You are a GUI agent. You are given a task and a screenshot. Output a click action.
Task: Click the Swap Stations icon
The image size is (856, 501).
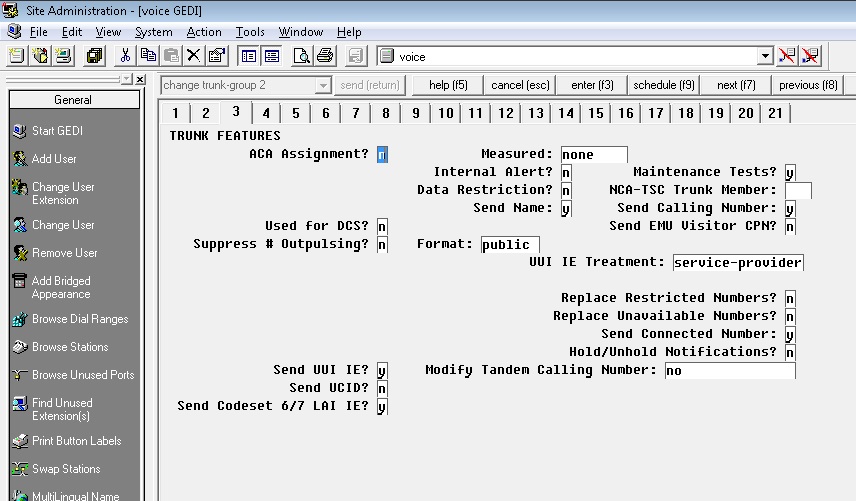pos(20,469)
